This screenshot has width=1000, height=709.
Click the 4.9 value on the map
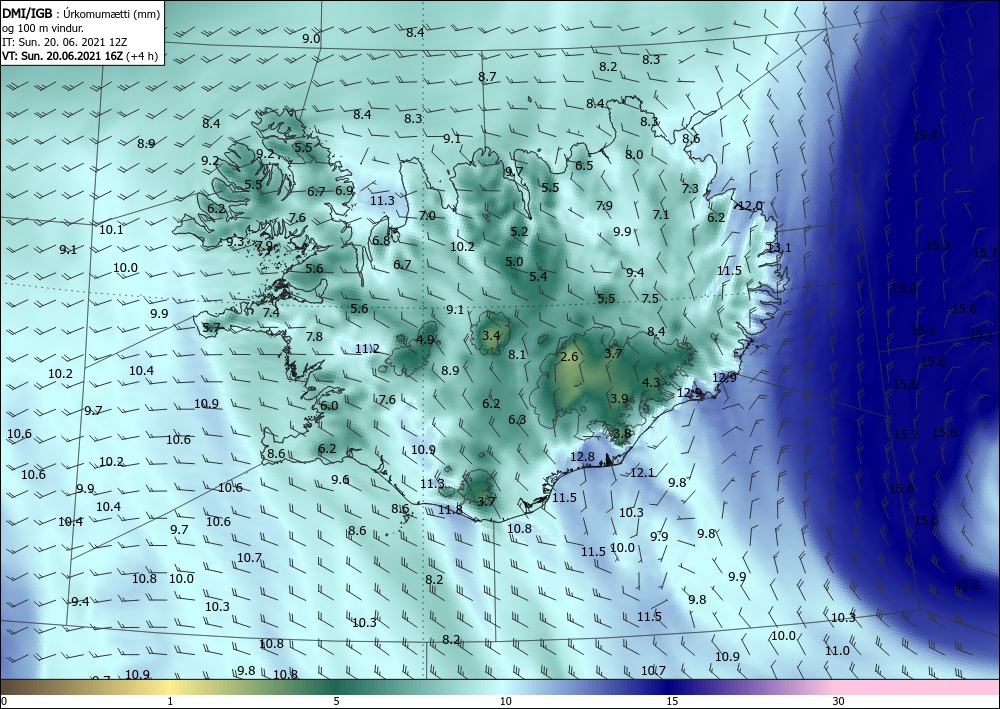425,339
